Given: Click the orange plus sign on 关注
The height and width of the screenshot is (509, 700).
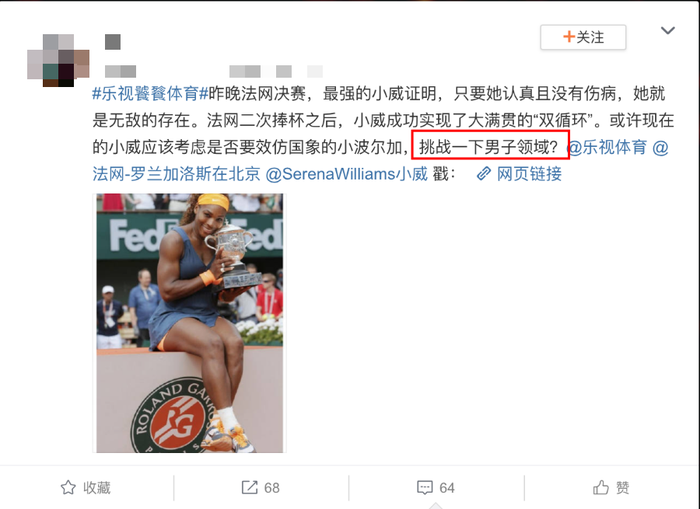Looking at the screenshot, I should [569, 37].
